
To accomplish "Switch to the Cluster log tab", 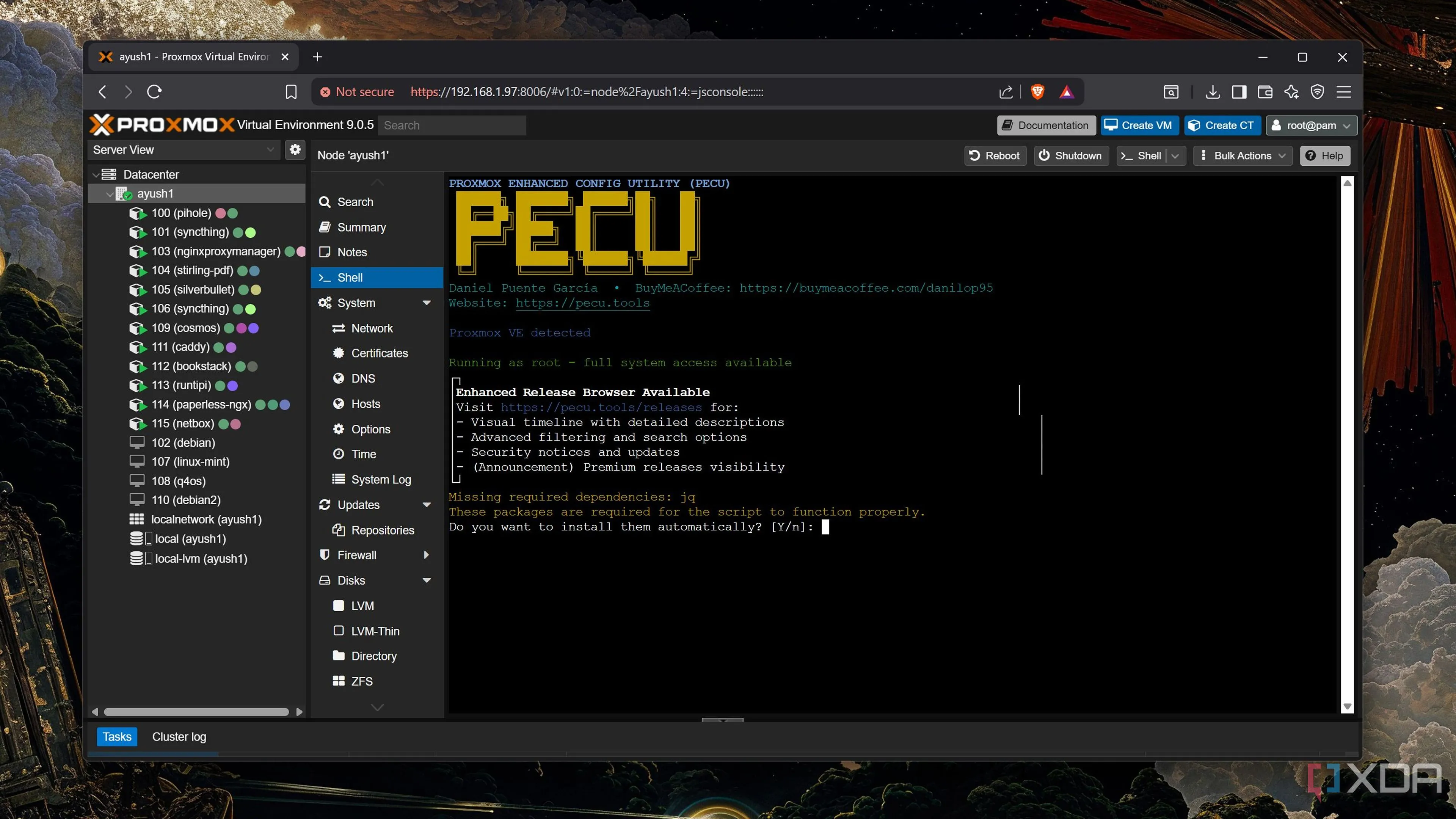I will pos(179,736).
